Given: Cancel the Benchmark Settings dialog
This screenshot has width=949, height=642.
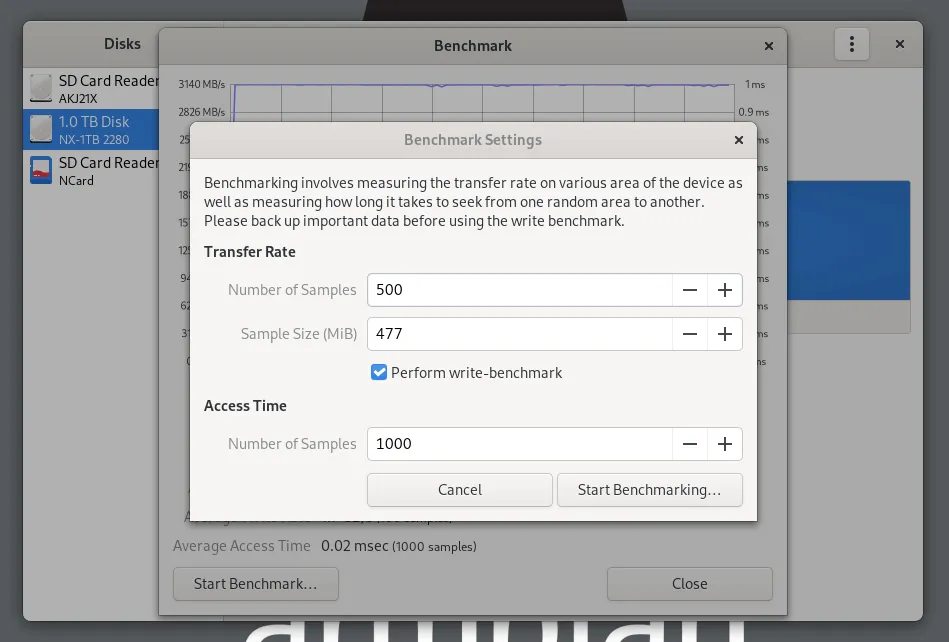Looking at the screenshot, I should (459, 490).
